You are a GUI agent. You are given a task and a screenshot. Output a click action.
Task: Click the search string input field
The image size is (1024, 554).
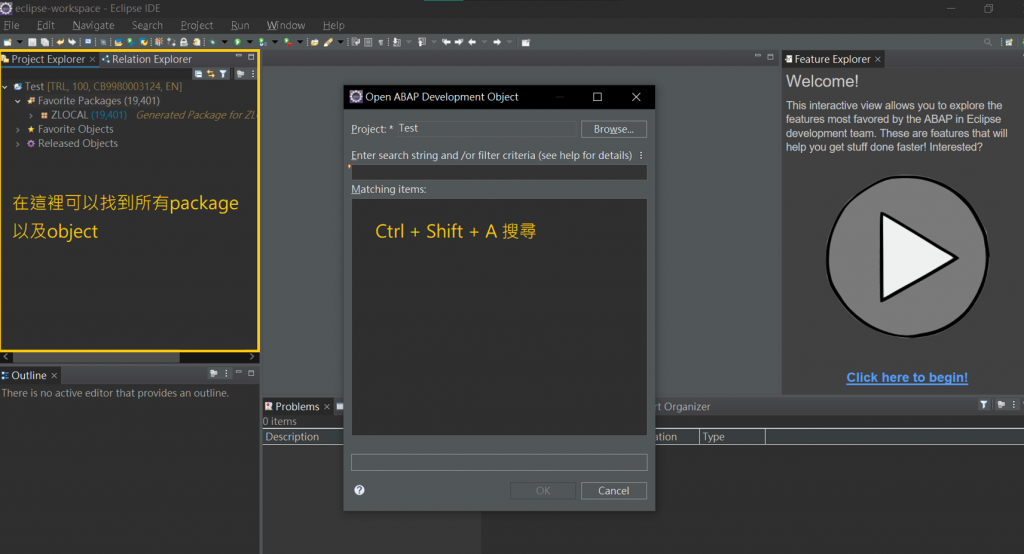499,172
